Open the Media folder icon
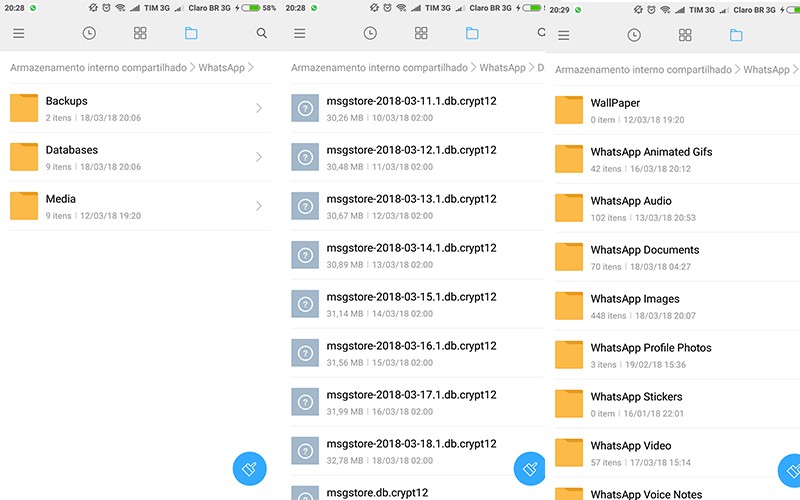 click(24, 206)
